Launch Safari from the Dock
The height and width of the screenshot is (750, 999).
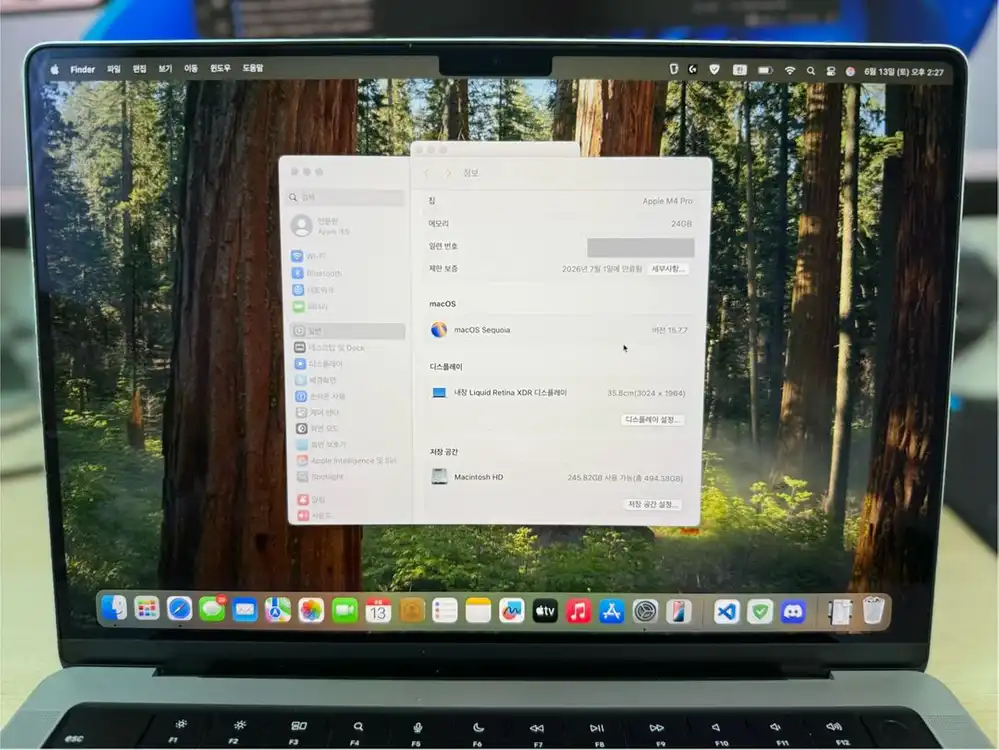[x=180, y=609]
